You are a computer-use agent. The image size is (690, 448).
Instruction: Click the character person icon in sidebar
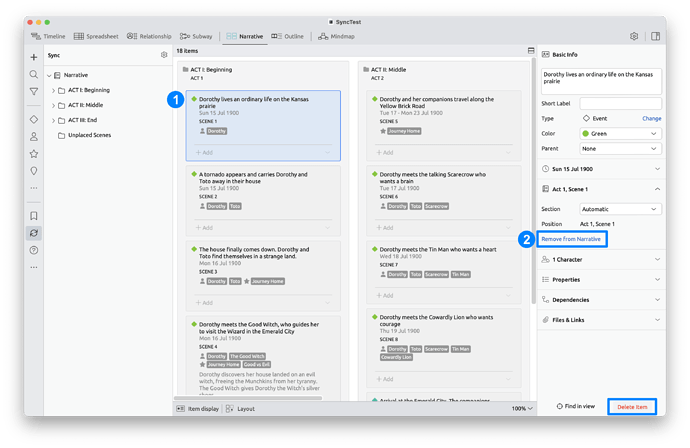(x=34, y=136)
